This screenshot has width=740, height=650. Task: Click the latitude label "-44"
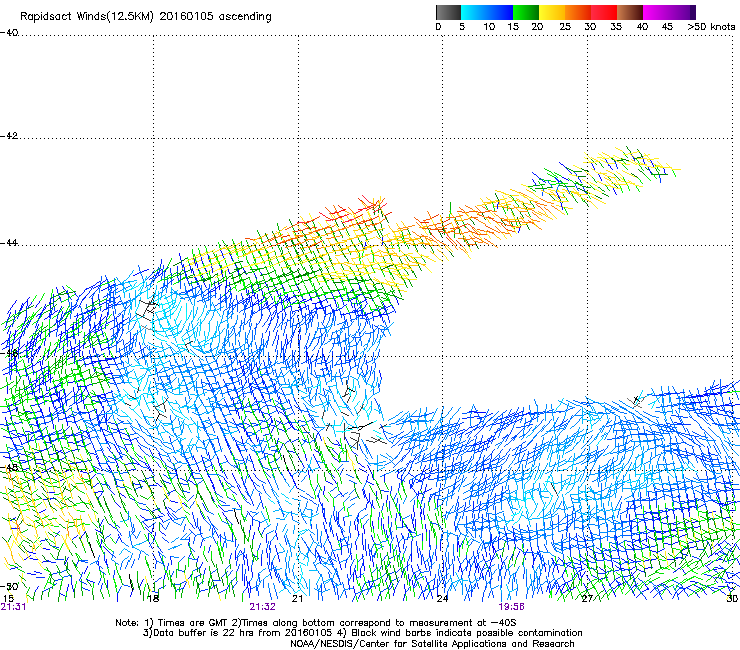tap(9, 243)
